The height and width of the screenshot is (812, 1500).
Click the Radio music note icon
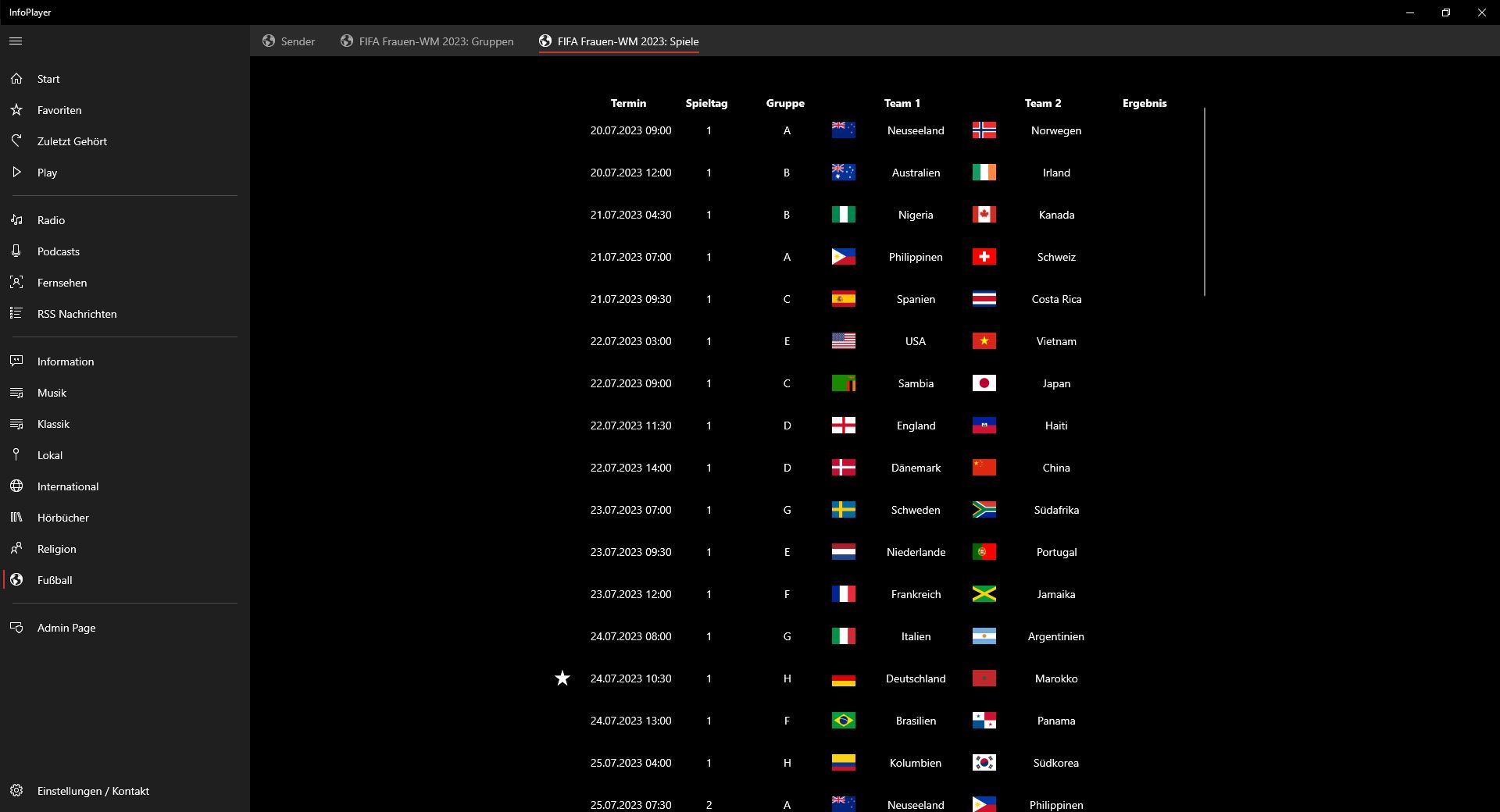pos(16,220)
